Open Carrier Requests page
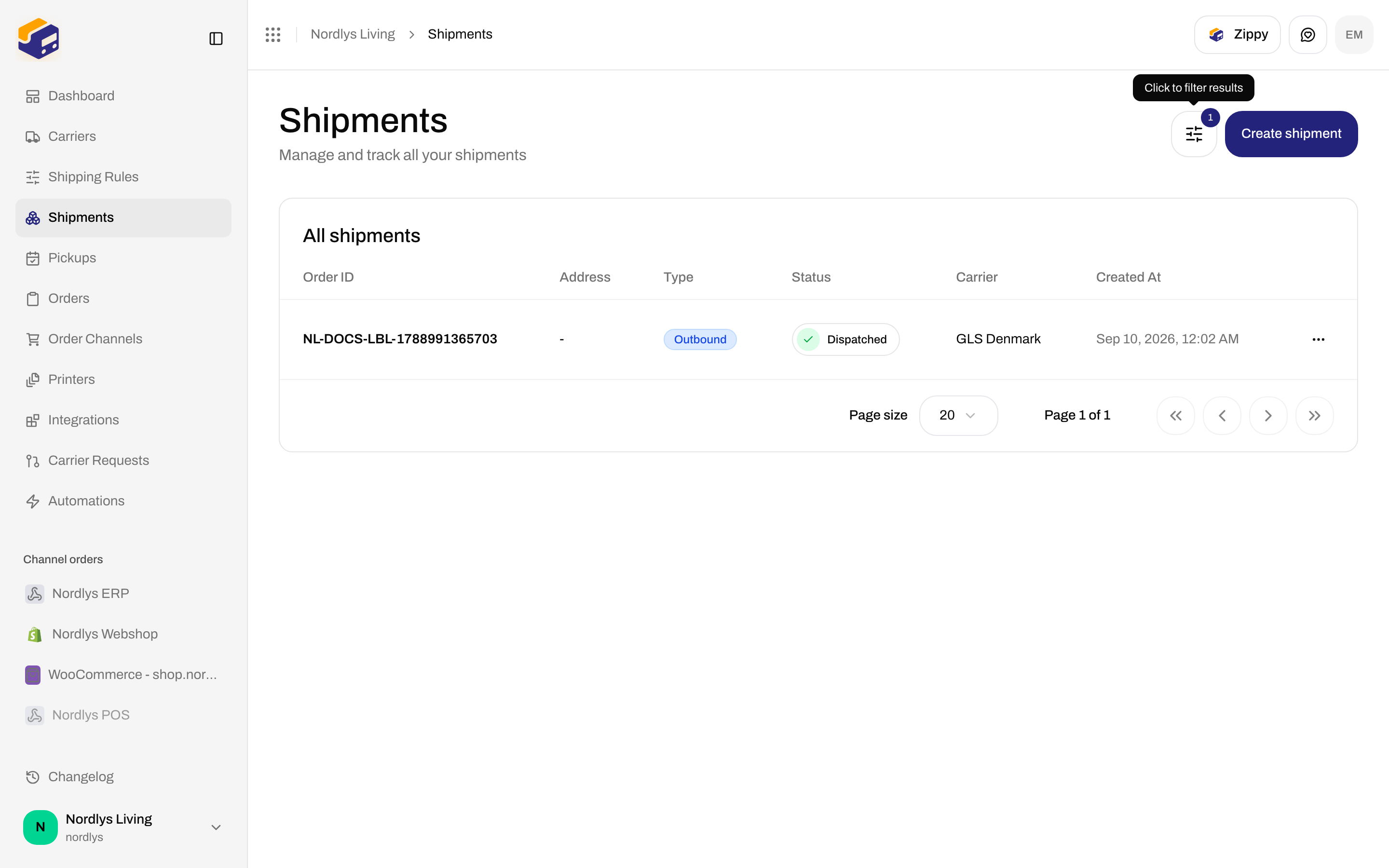Viewport: 1389px width, 868px height. click(123, 461)
